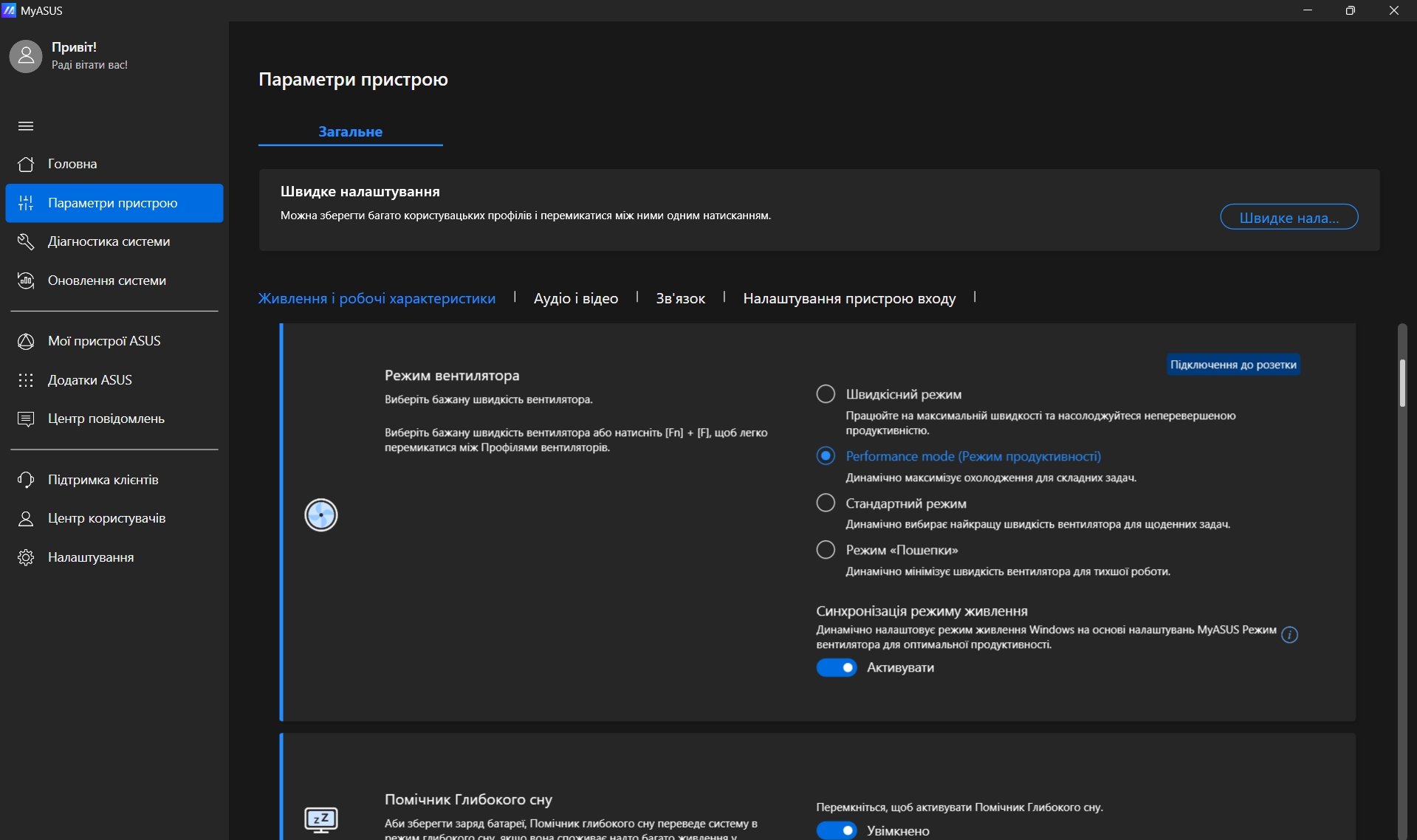The height and width of the screenshot is (840, 1417).
Task: Open Діагностика системи wrench icon
Action: pos(26,241)
